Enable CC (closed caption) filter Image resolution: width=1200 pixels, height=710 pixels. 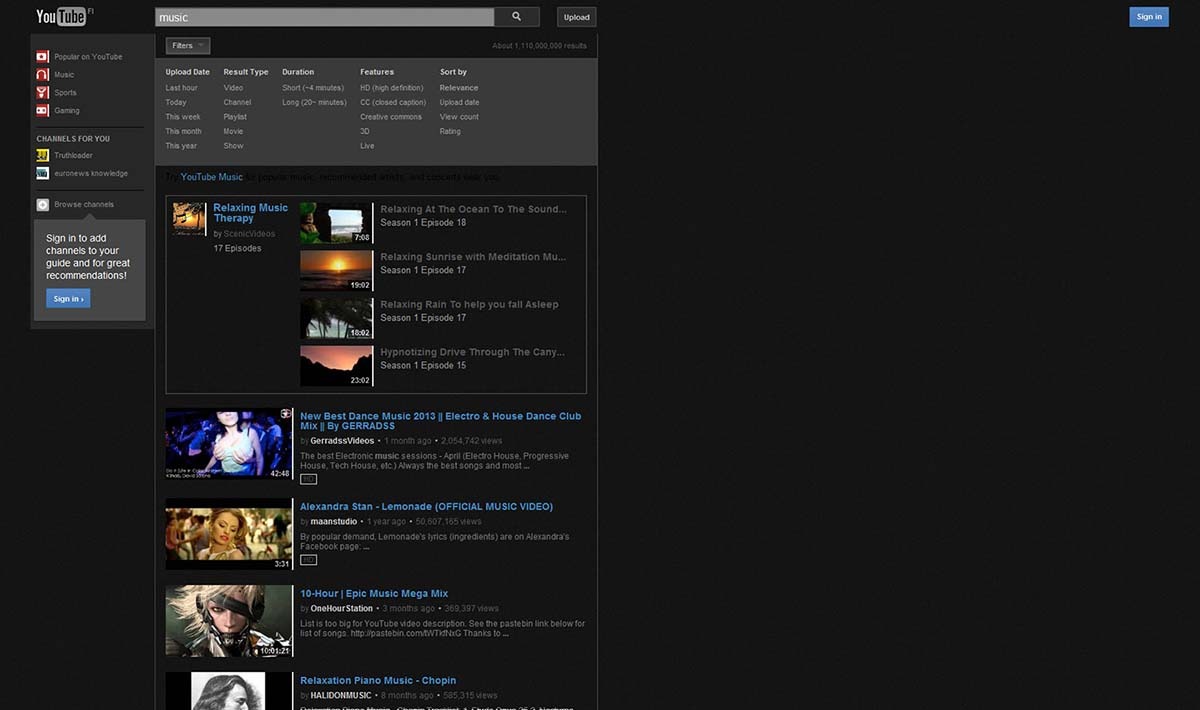[393, 102]
